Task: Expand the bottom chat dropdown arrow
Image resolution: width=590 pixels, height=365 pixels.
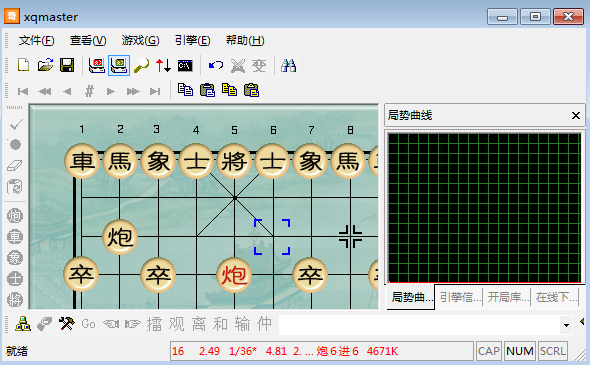Action: tap(566, 325)
